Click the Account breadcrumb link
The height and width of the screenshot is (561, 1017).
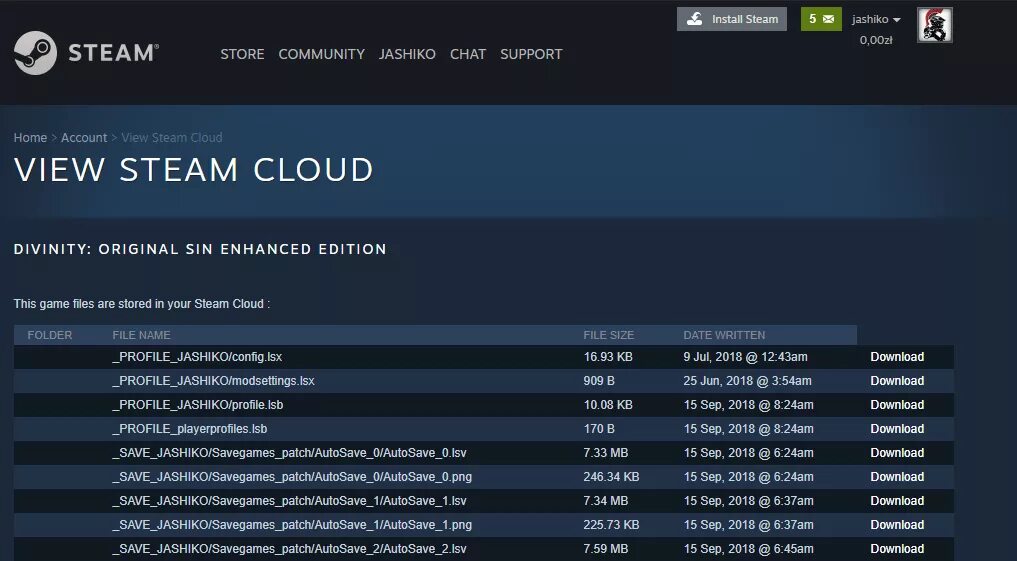[x=84, y=137]
